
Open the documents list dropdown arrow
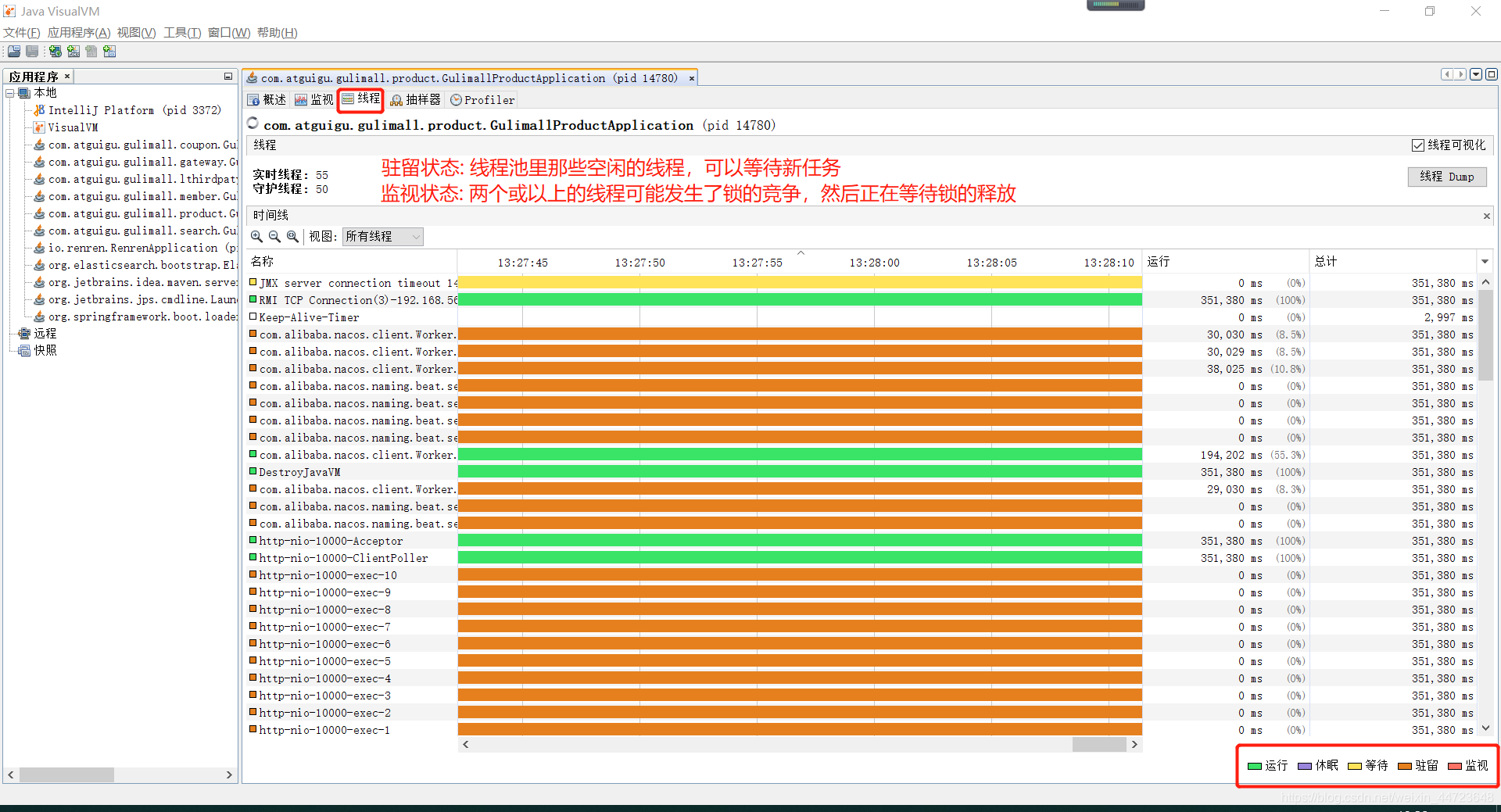click(x=1476, y=74)
